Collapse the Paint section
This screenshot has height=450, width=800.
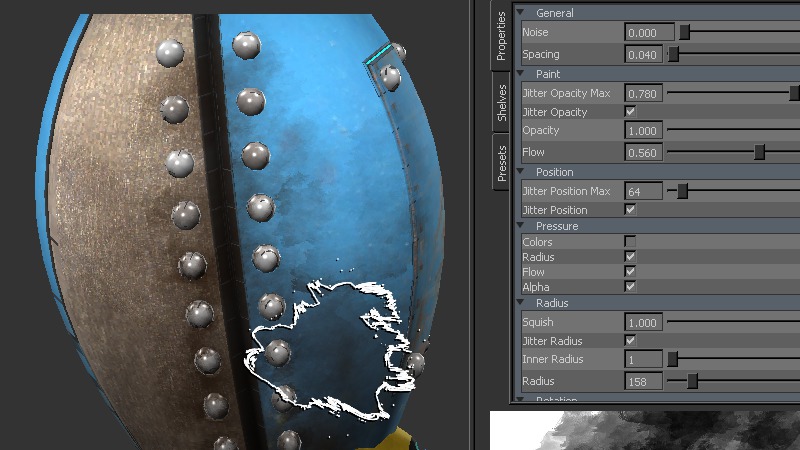(x=520, y=73)
